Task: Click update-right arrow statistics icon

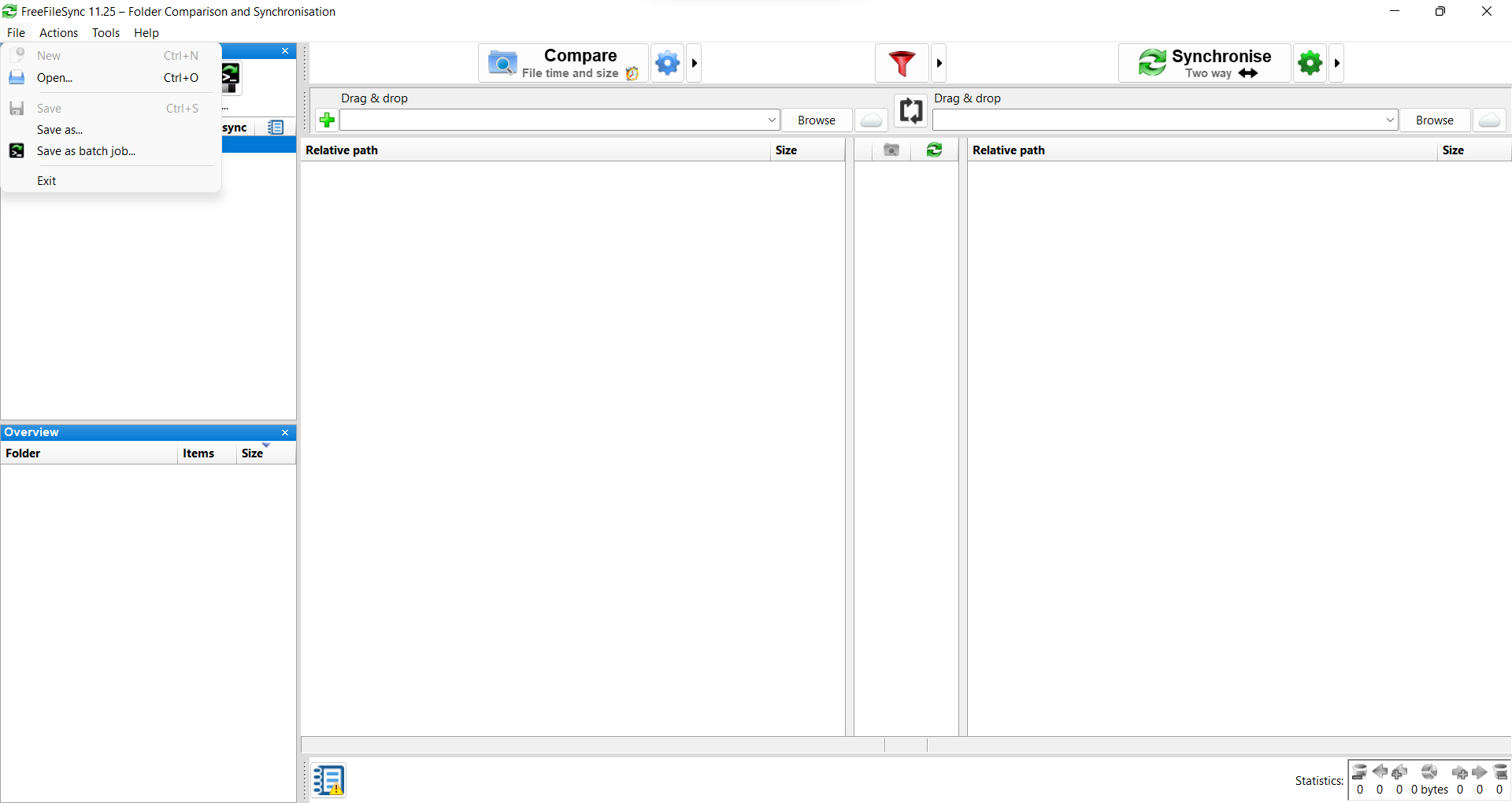Action: (x=1480, y=772)
